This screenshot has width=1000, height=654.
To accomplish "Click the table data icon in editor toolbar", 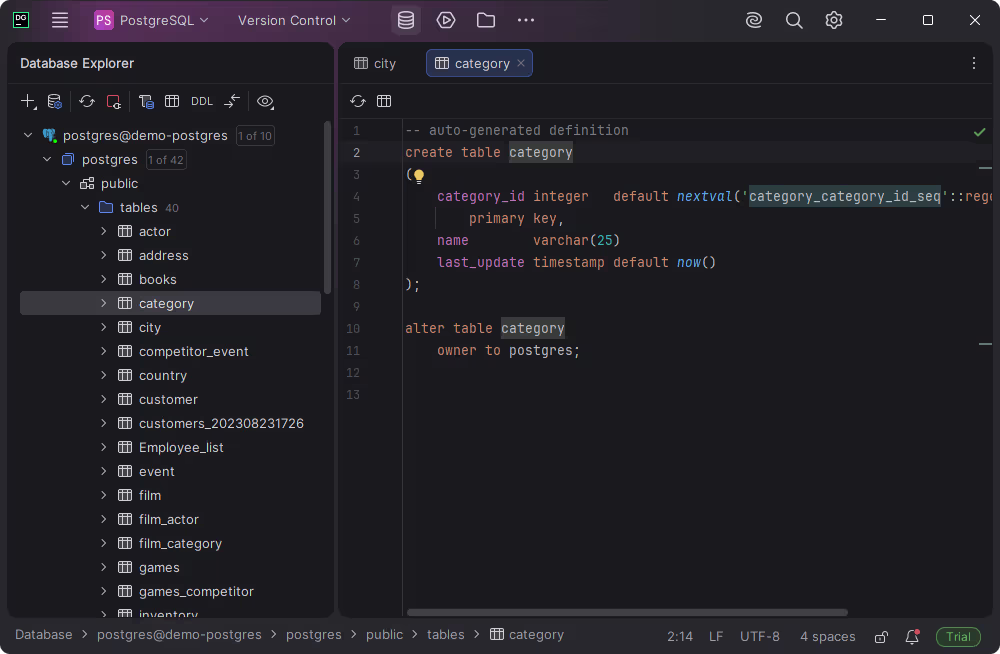I will (384, 101).
